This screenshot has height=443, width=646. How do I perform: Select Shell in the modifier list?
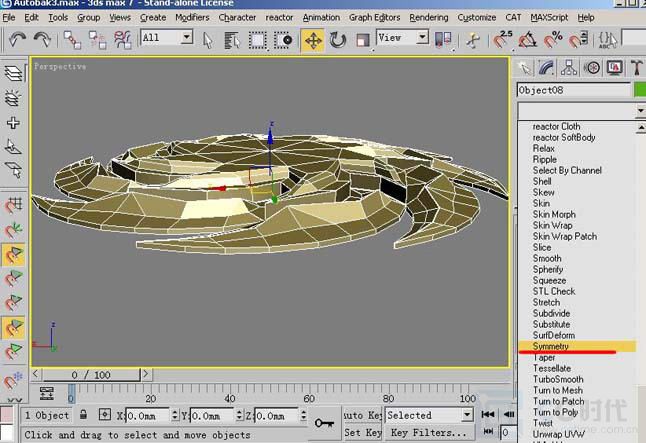(x=542, y=181)
